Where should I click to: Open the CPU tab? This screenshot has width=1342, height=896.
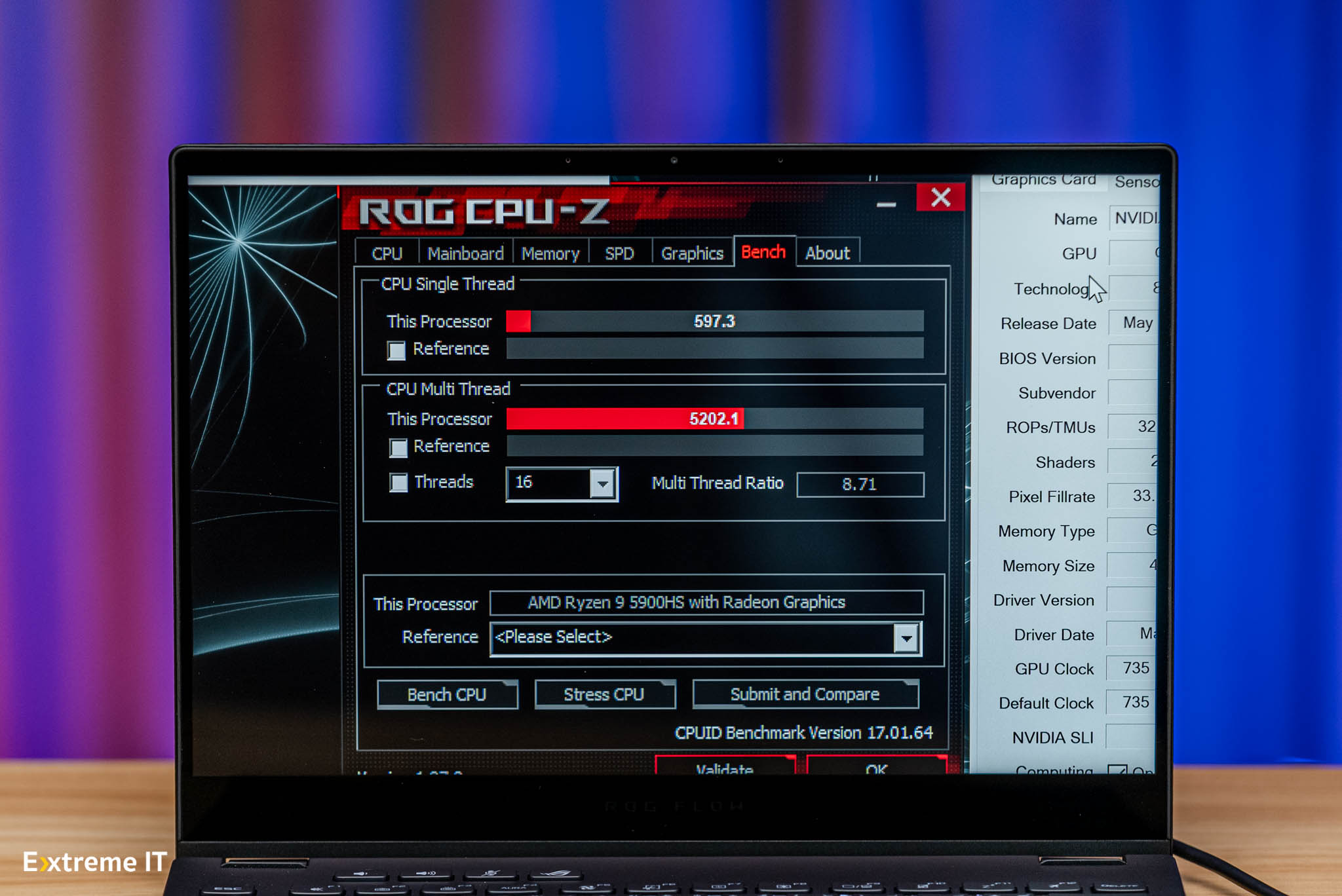pos(387,253)
